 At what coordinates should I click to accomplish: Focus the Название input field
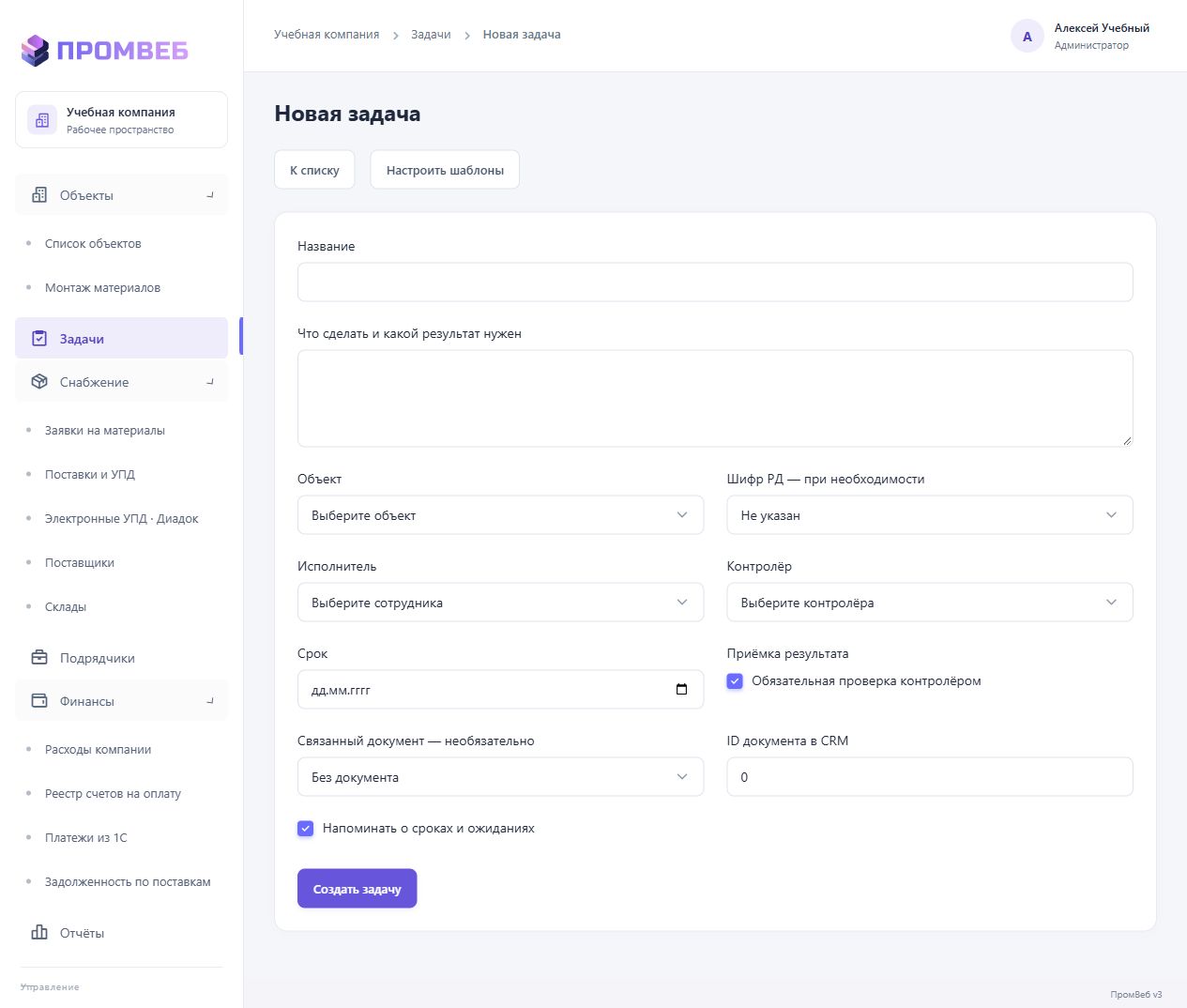click(715, 283)
